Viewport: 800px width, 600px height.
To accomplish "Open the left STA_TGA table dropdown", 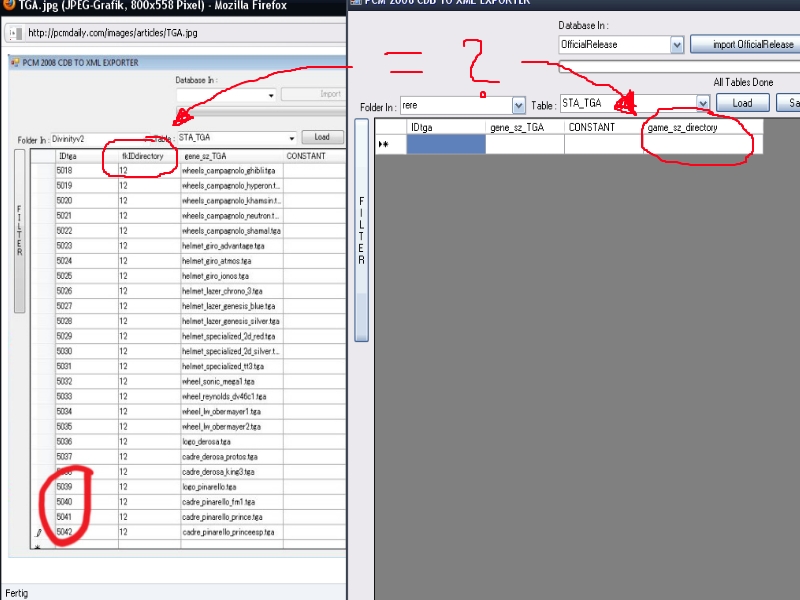I will point(292,138).
